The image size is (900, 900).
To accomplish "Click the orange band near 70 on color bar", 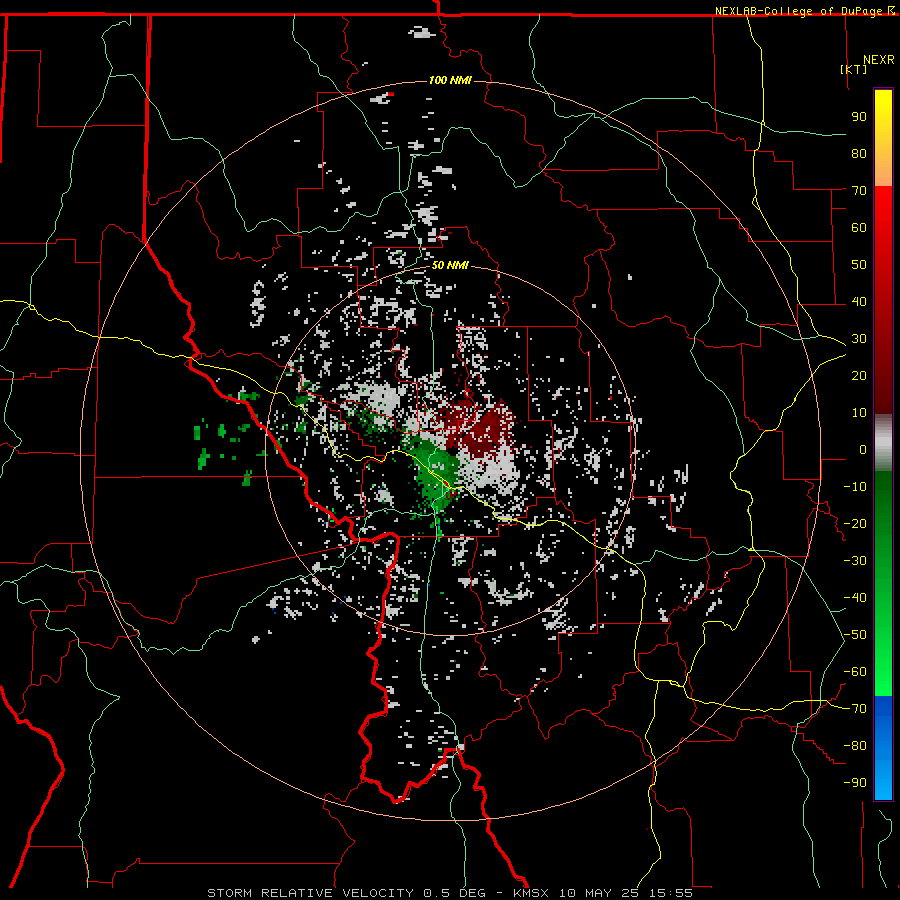I will [883, 169].
